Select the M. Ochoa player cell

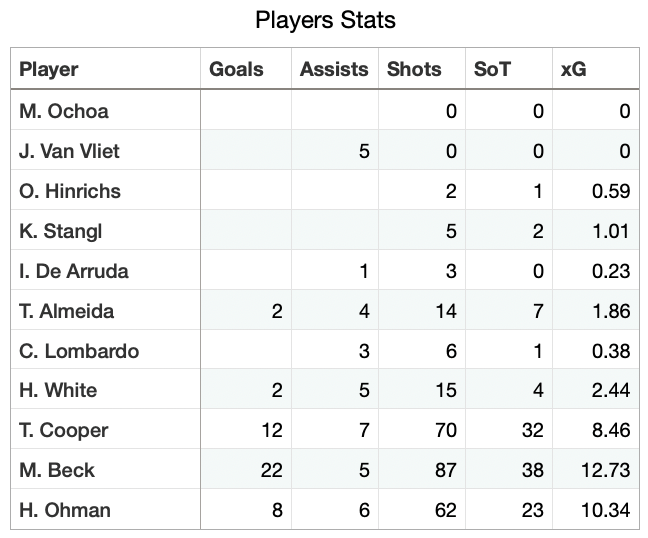tap(64, 111)
